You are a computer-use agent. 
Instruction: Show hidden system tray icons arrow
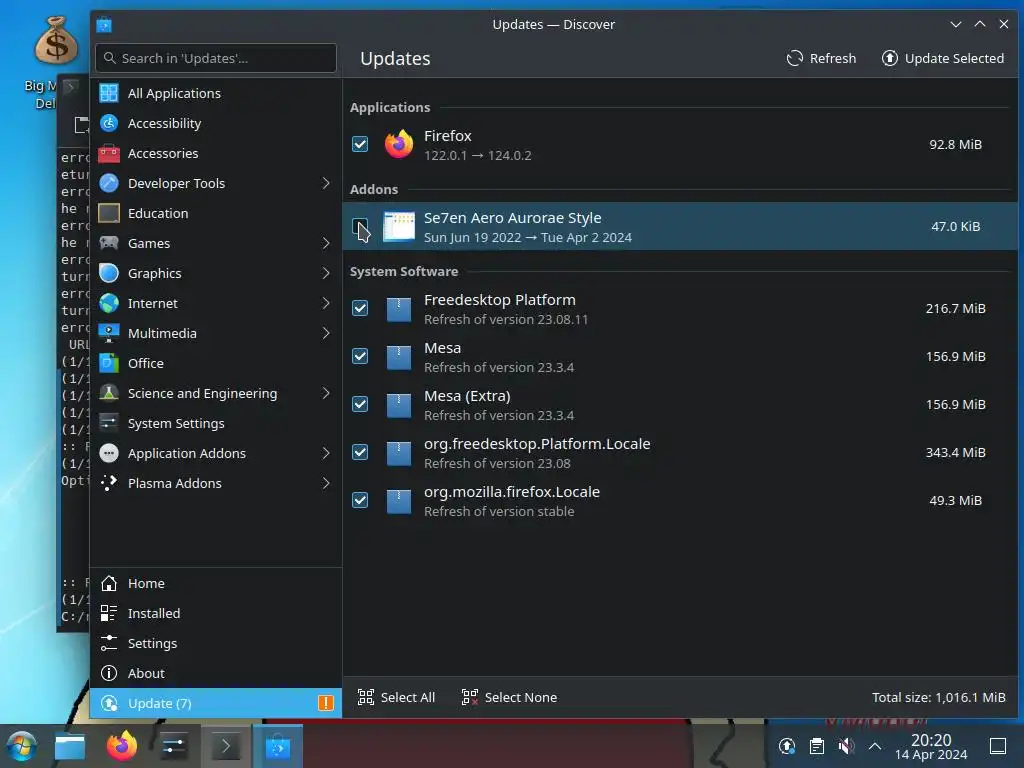[875, 746]
